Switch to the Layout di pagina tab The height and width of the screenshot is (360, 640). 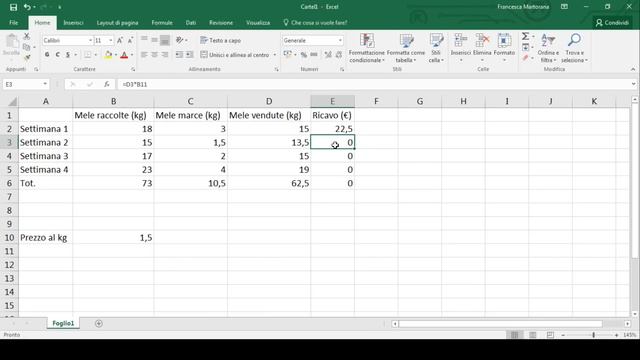[117, 23]
